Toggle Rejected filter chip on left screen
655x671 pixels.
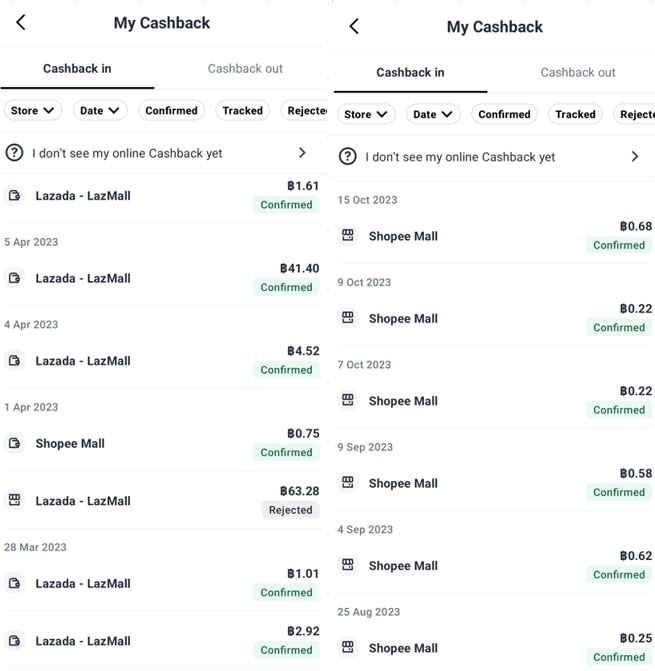point(304,110)
